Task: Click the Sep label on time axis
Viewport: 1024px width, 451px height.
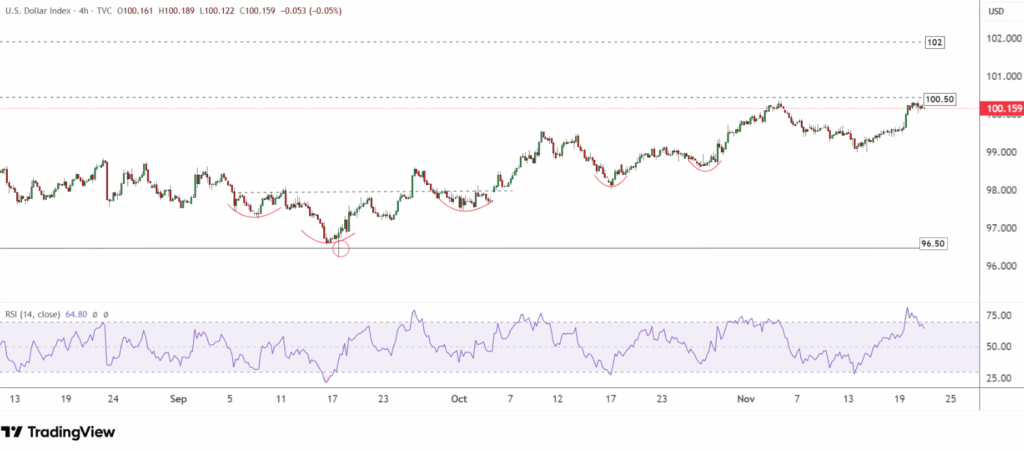Action: point(179,398)
